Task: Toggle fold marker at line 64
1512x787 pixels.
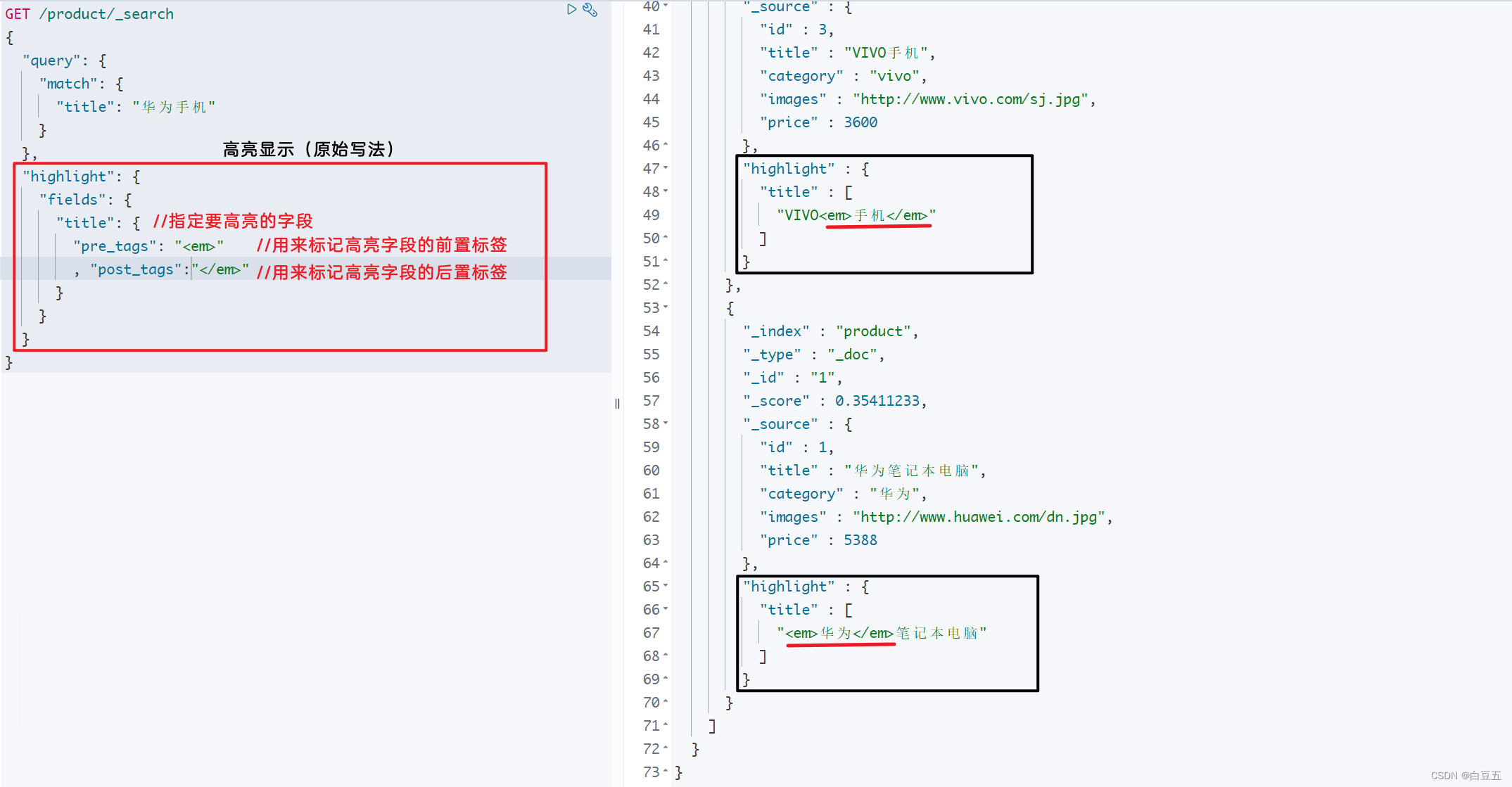Action: [666, 563]
